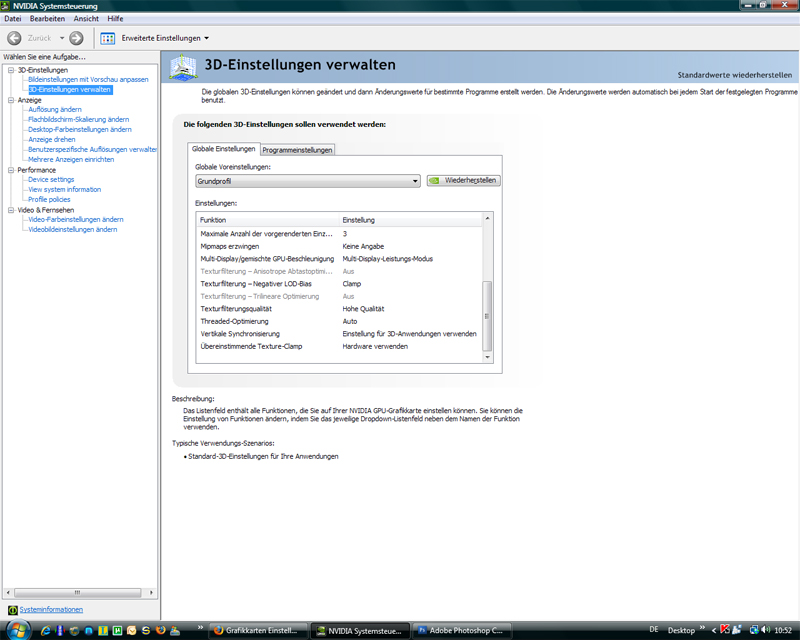Open the Erweiterte Einstellungen dropdown arrow
This screenshot has width=800, height=640.
(207, 38)
